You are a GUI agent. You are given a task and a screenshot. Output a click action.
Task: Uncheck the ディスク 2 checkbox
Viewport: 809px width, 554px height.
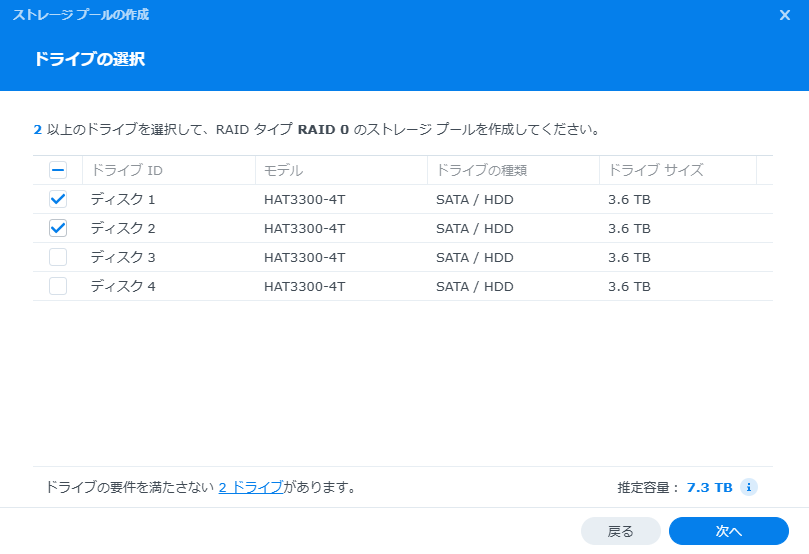[58, 228]
